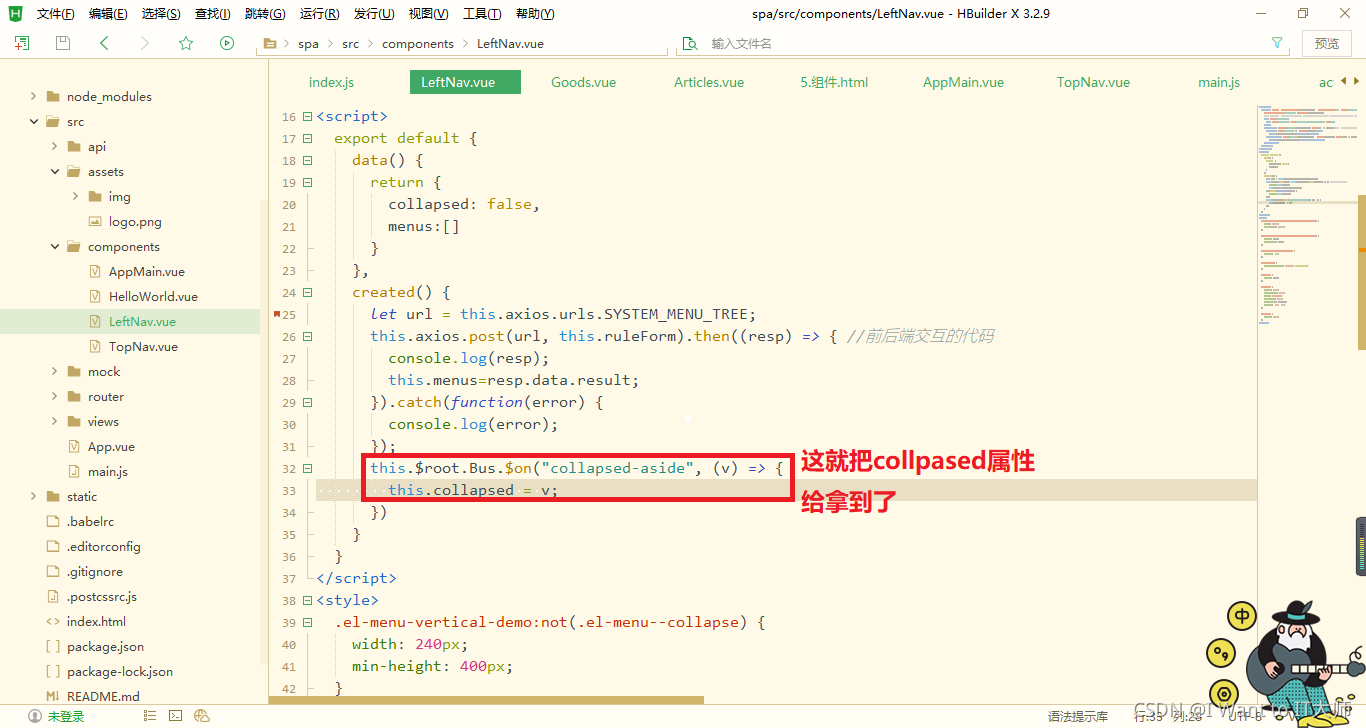Click the folder icon in breadcrumb bar

click(x=269, y=43)
